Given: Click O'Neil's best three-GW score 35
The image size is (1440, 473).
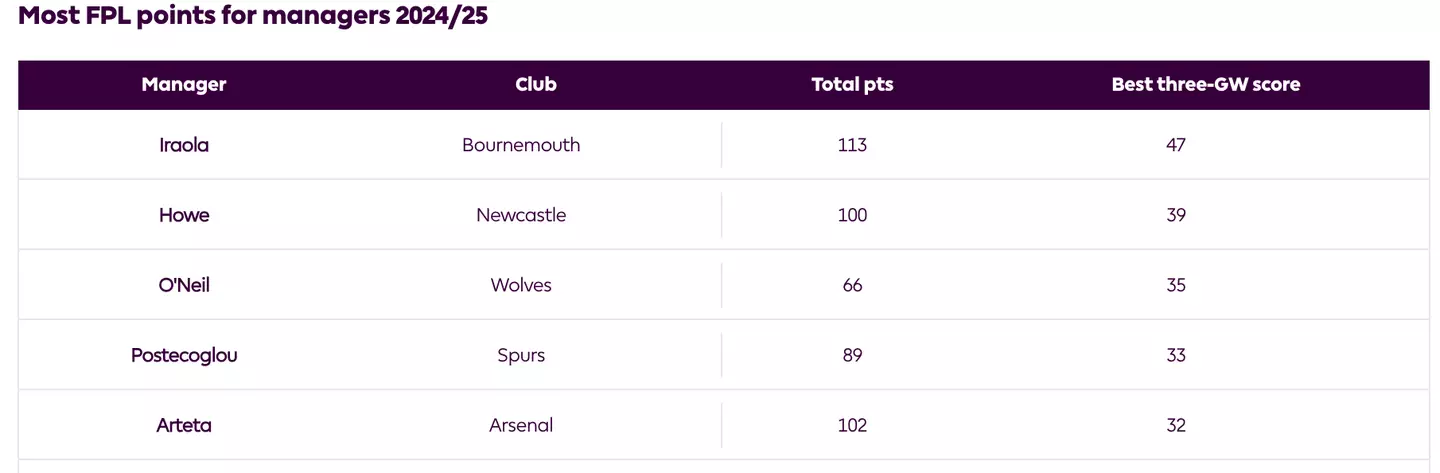Looking at the screenshot, I should click(x=1176, y=285).
